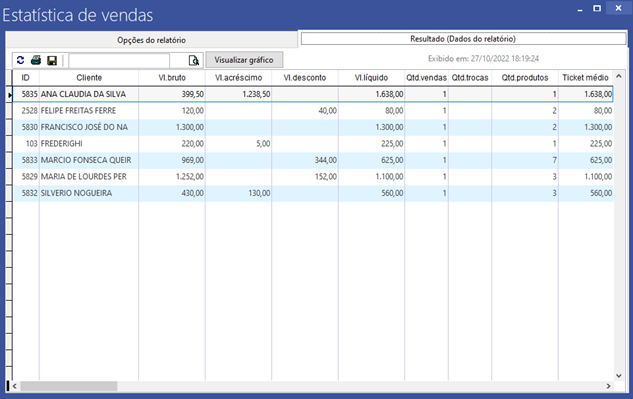Click the scroll up arrow of the table
This screenshot has width=633, height=399.
(x=618, y=76)
